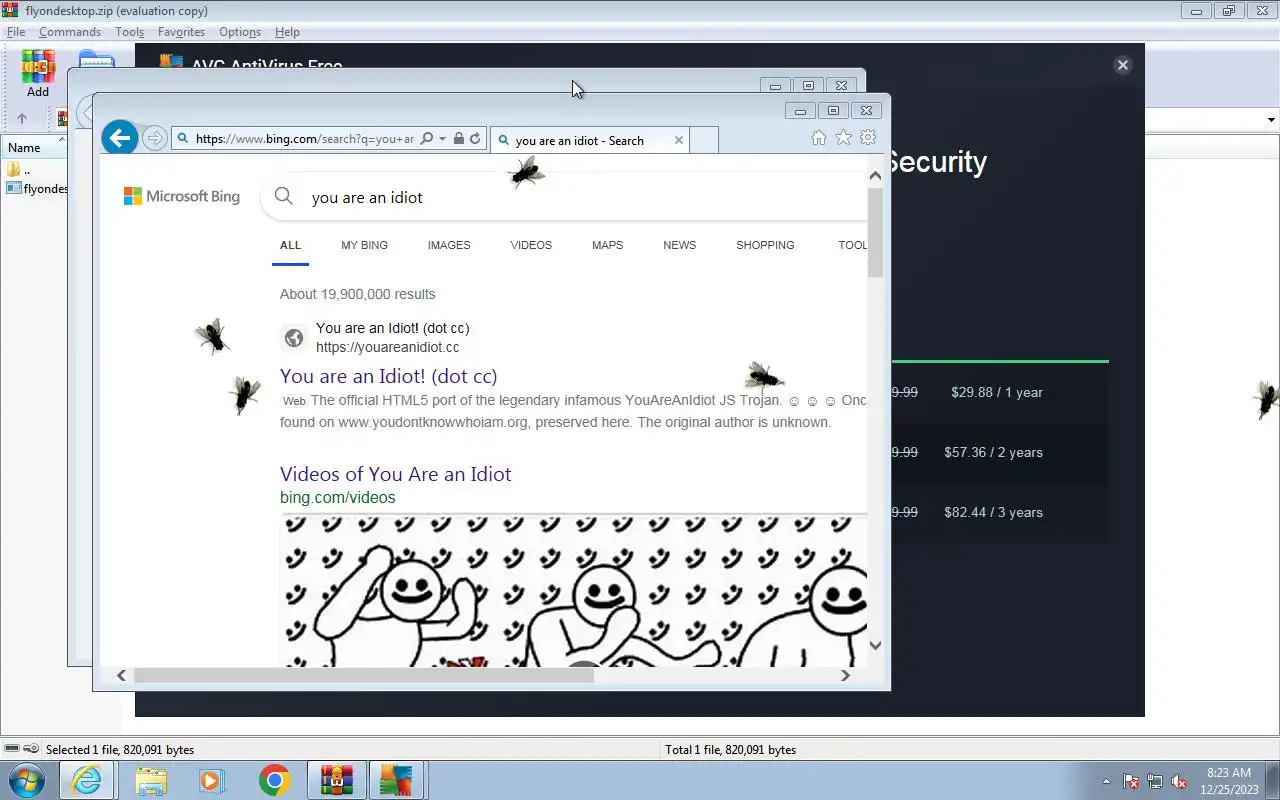Viewport: 1280px width, 800px height.
Task: Open the WinRAR Favorites menu
Action: (x=181, y=32)
